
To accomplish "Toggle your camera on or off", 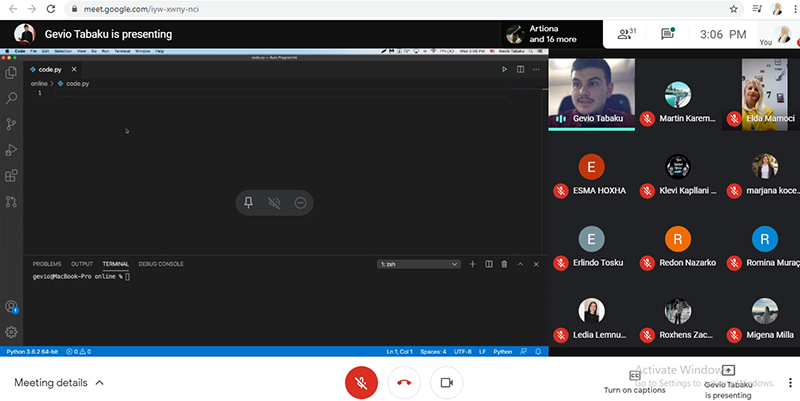I will [x=447, y=382].
